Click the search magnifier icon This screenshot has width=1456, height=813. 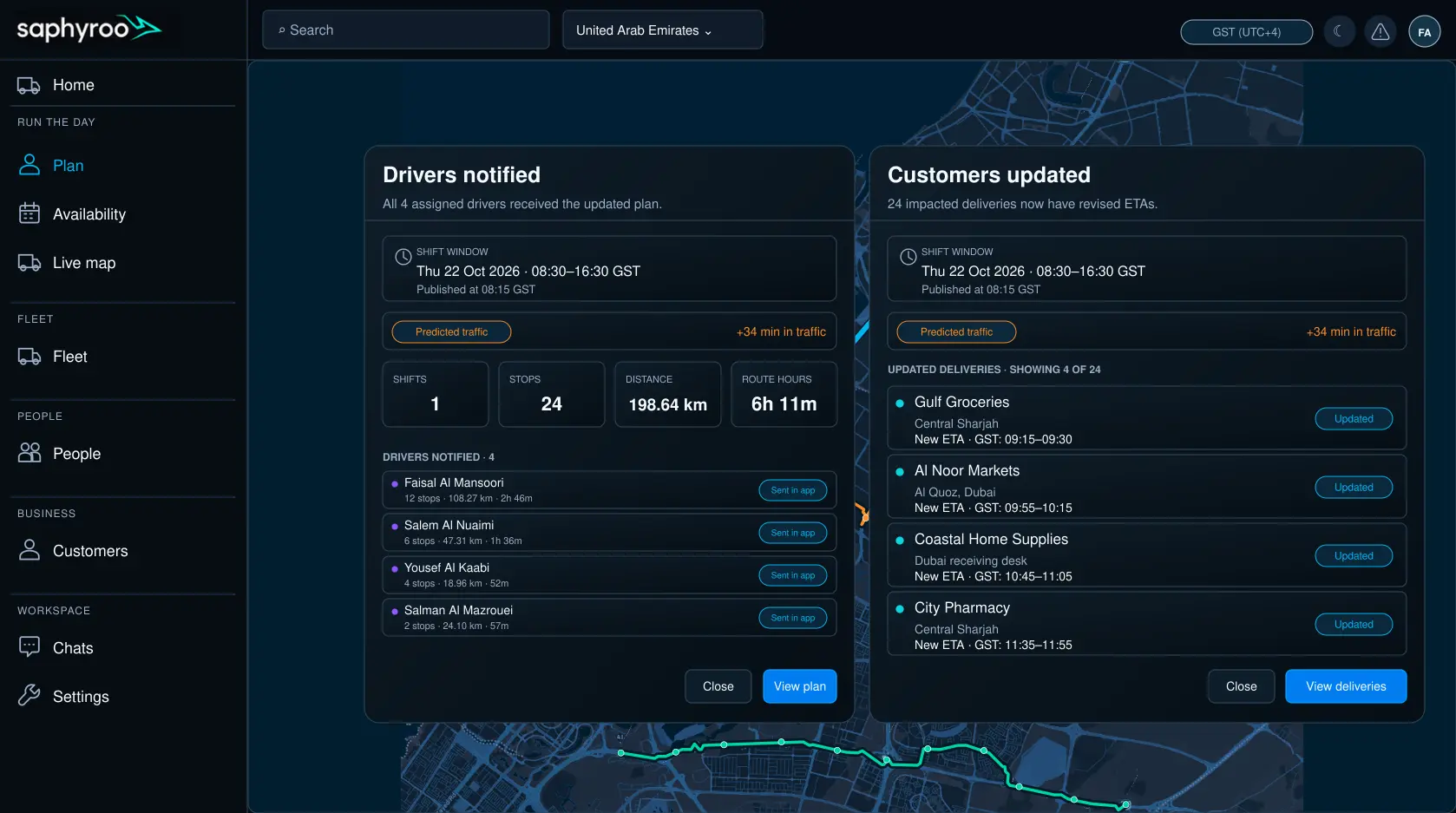[x=281, y=30]
